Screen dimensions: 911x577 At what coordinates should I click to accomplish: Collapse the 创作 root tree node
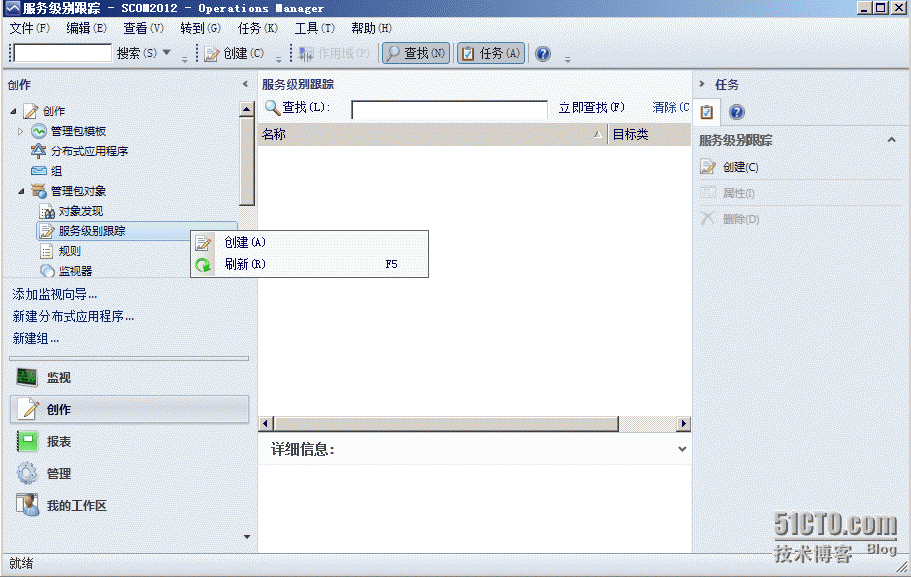[x=13, y=110]
